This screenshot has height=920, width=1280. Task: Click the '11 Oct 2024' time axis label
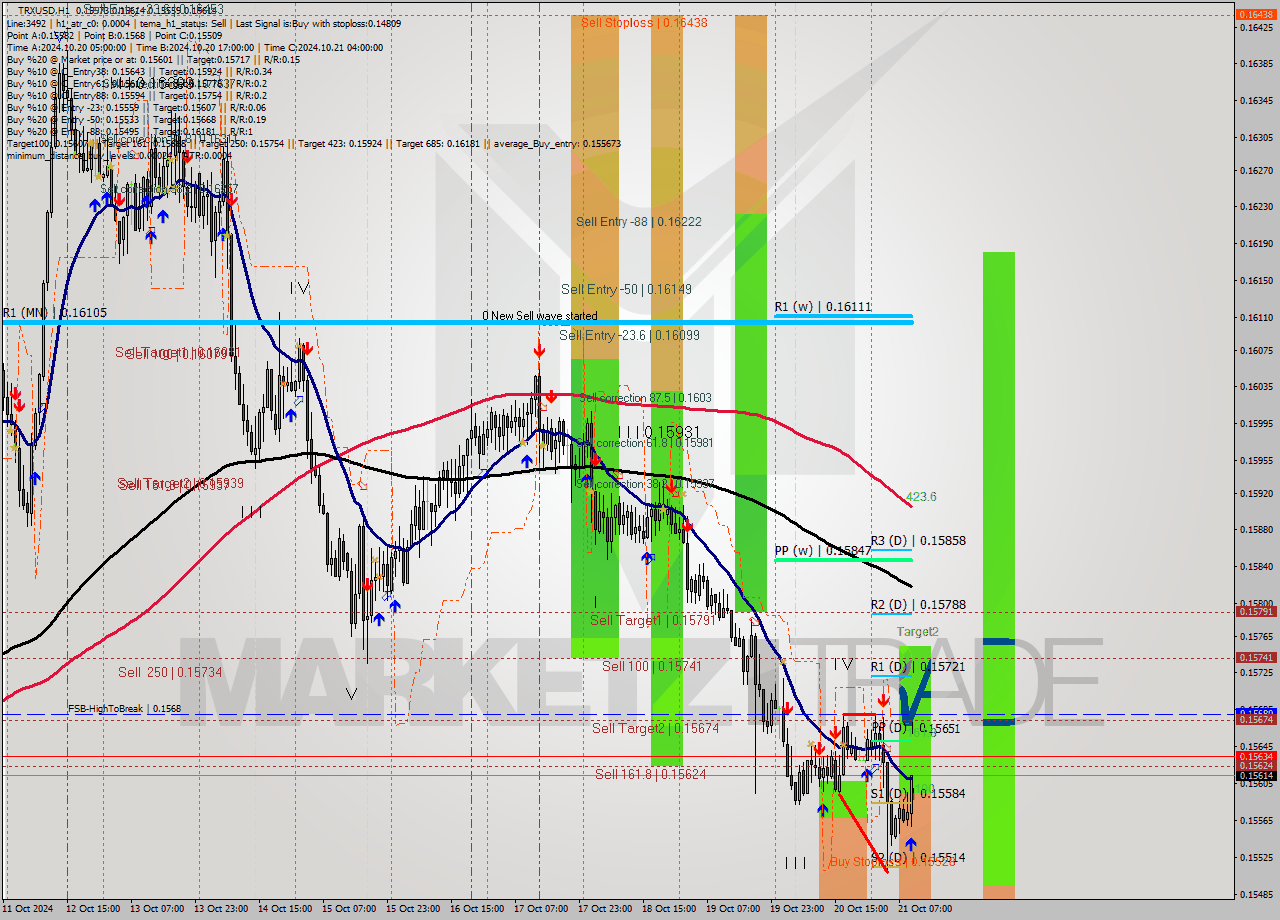click(x=29, y=909)
